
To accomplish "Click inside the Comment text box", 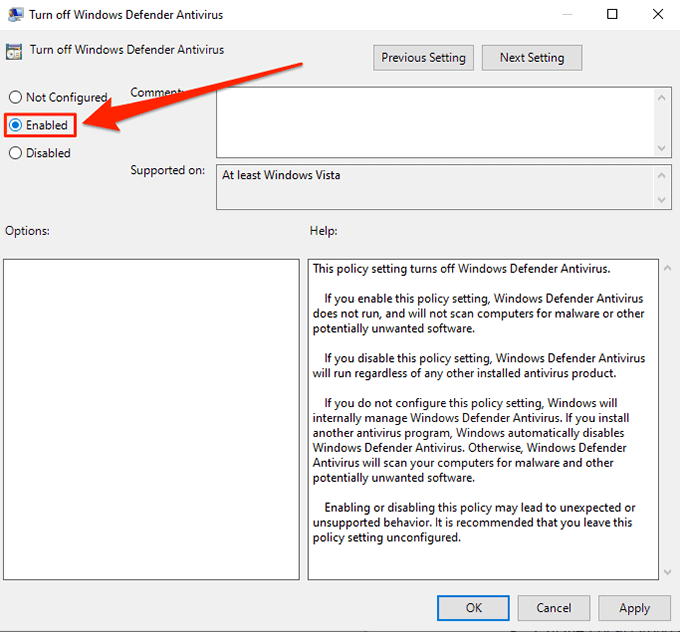I will 435,122.
